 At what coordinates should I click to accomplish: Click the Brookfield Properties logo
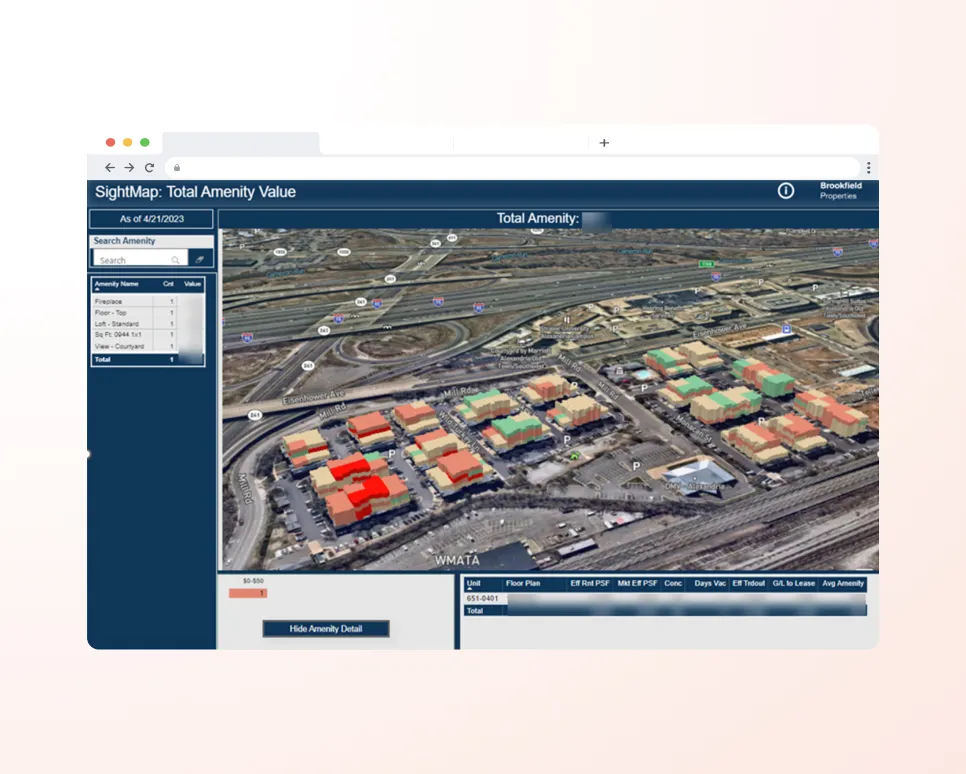pos(840,190)
